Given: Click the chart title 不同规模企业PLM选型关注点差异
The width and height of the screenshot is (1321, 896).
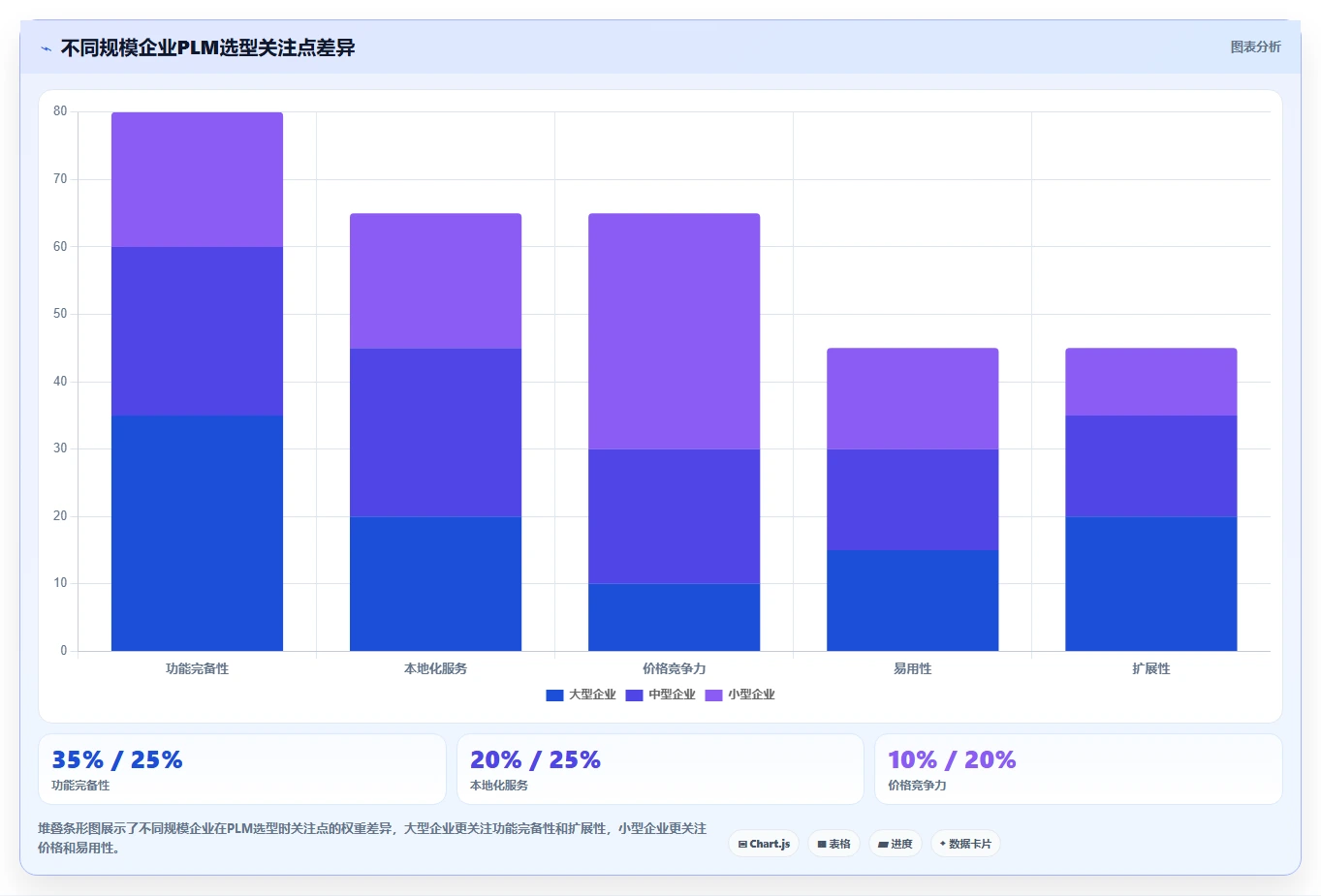Looking at the screenshot, I should [x=207, y=47].
